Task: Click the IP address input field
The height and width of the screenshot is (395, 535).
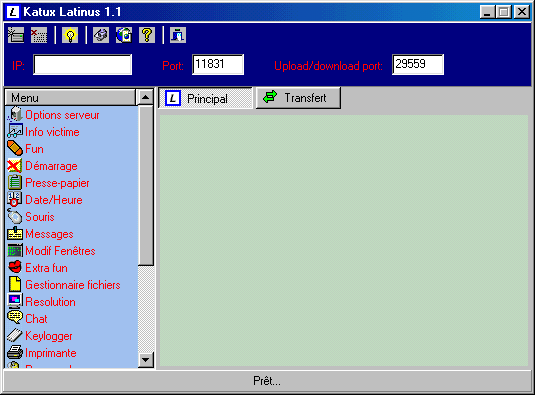Action: tap(83, 65)
